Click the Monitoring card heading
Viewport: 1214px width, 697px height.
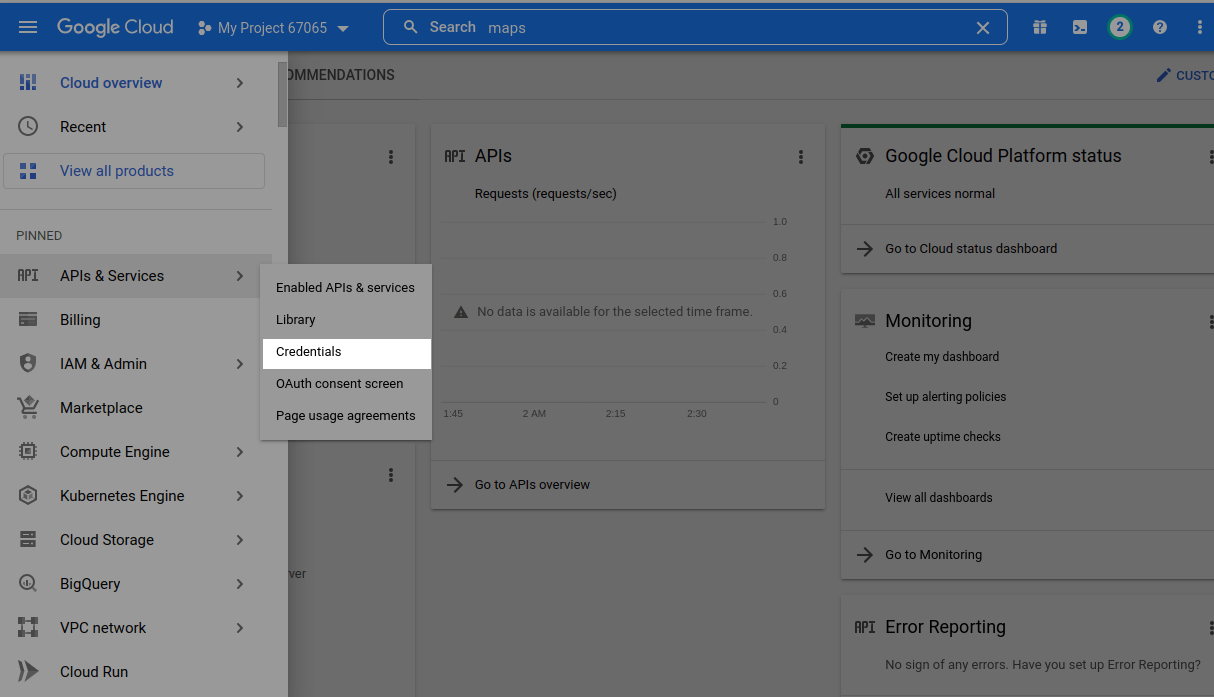coord(928,321)
